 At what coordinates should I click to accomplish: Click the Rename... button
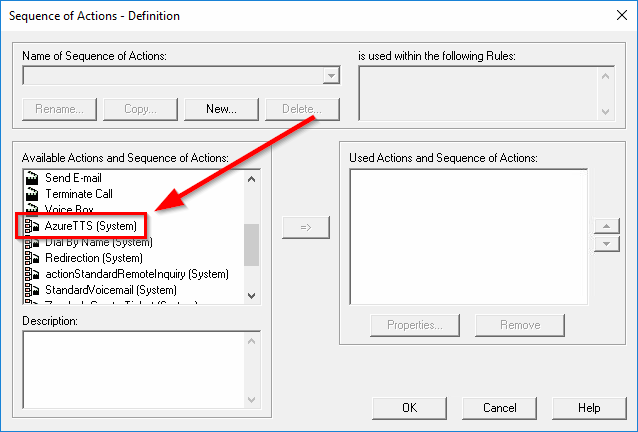pyautogui.click(x=59, y=109)
